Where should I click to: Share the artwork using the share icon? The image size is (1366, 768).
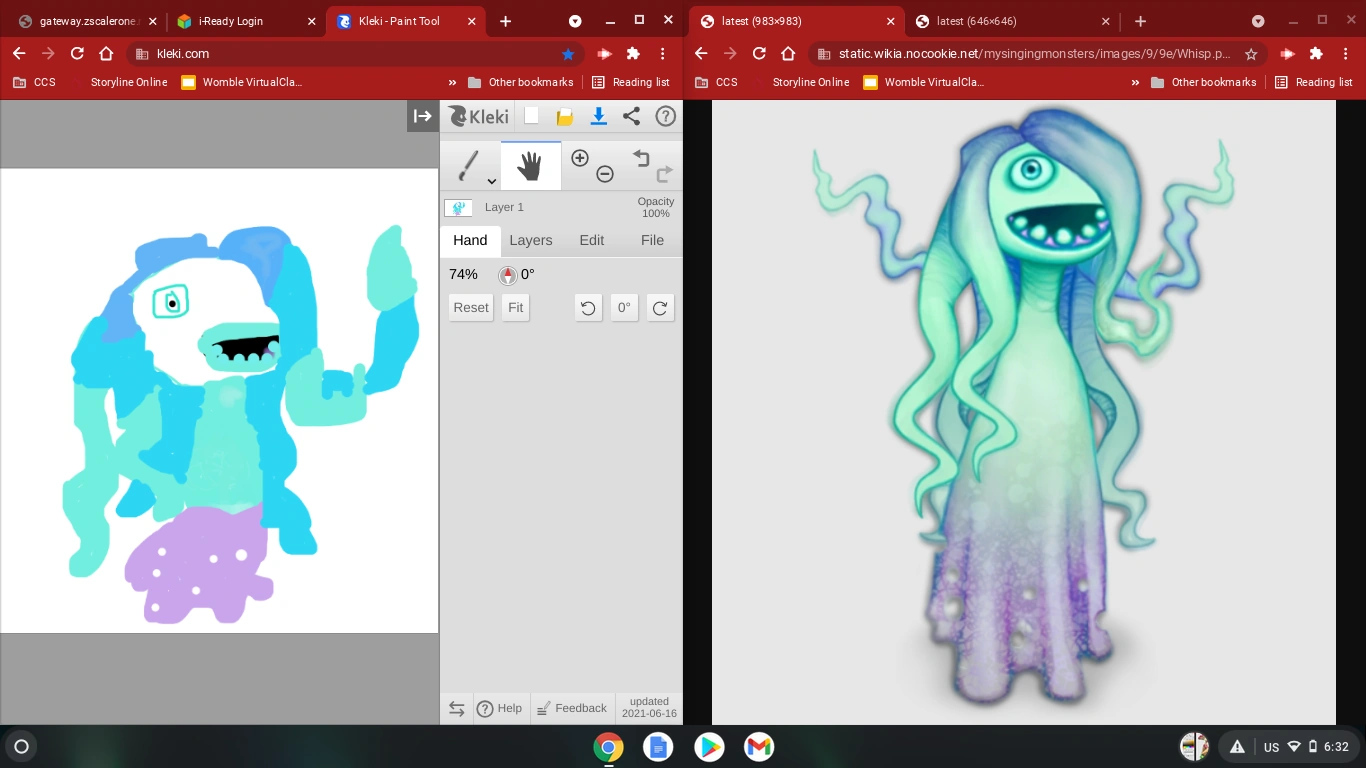(631, 116)
